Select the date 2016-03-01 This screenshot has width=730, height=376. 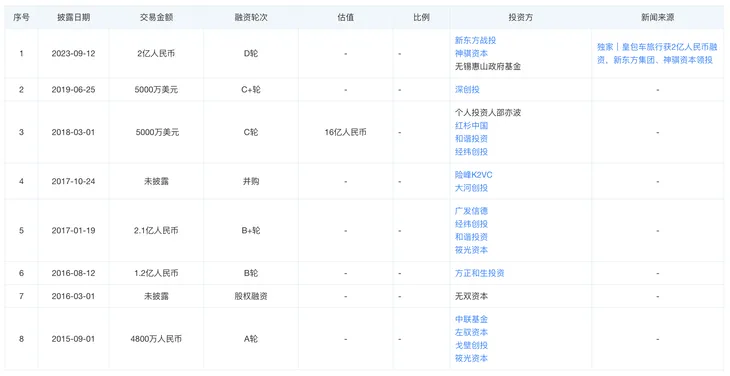(x=73, y=296)
